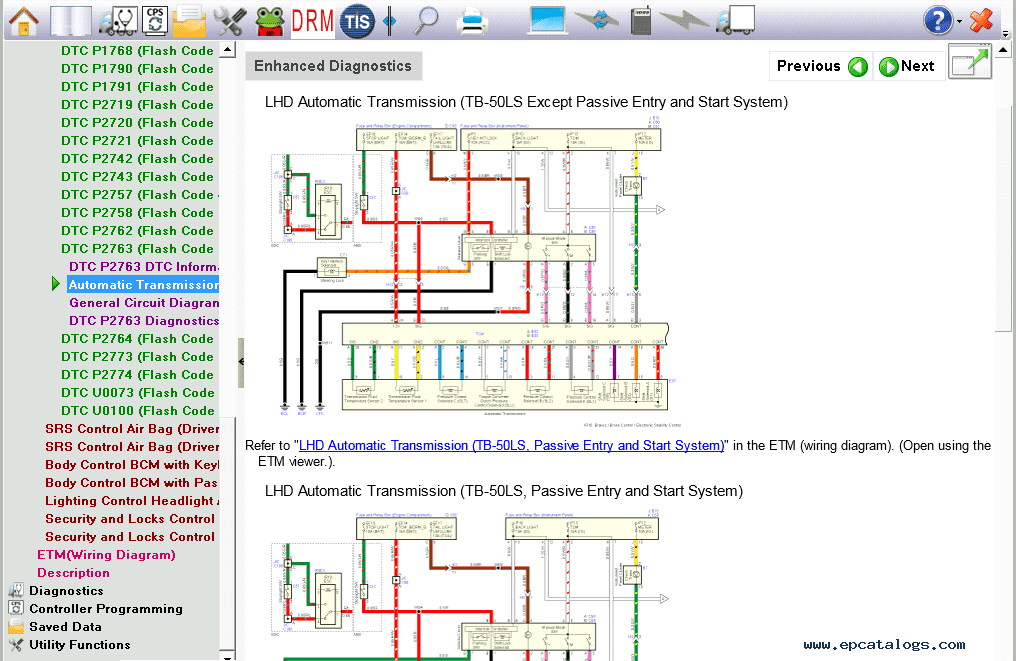Screen dimensions: 1016x661
Task: Launch the TIS blue circle icon
Action: (357, 21)
